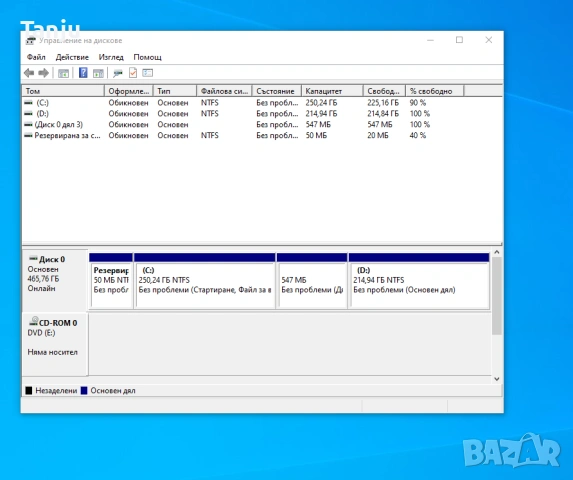Click the action pane toolbar icon
This screenshot has height=480, width=573.
(x=98, y=73)
